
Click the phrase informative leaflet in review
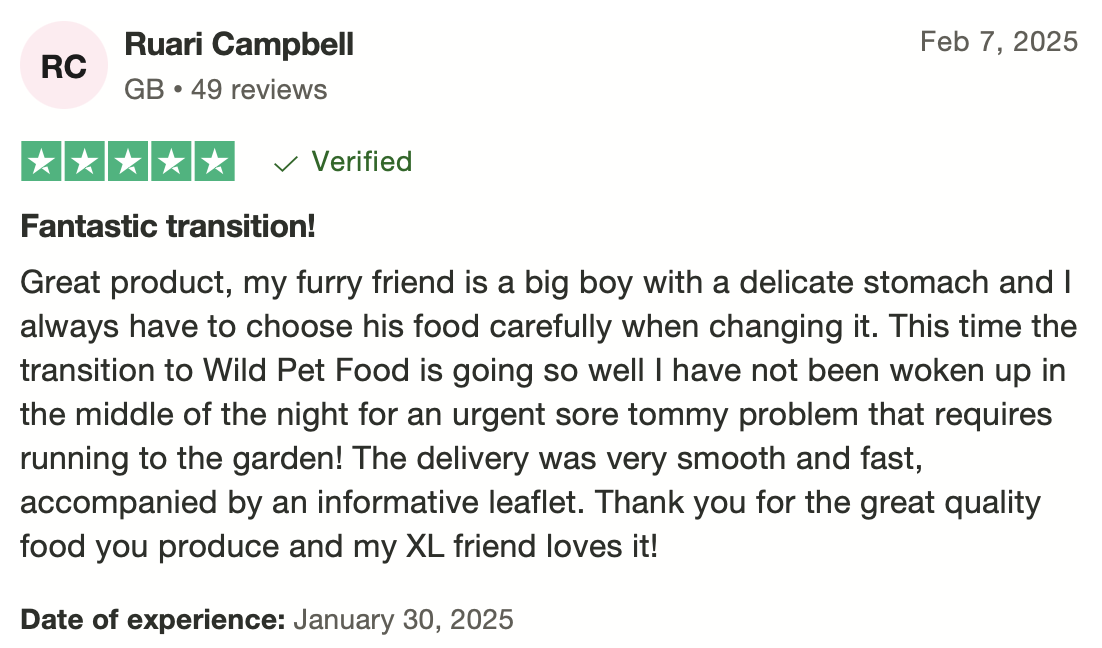coord(450,503)
